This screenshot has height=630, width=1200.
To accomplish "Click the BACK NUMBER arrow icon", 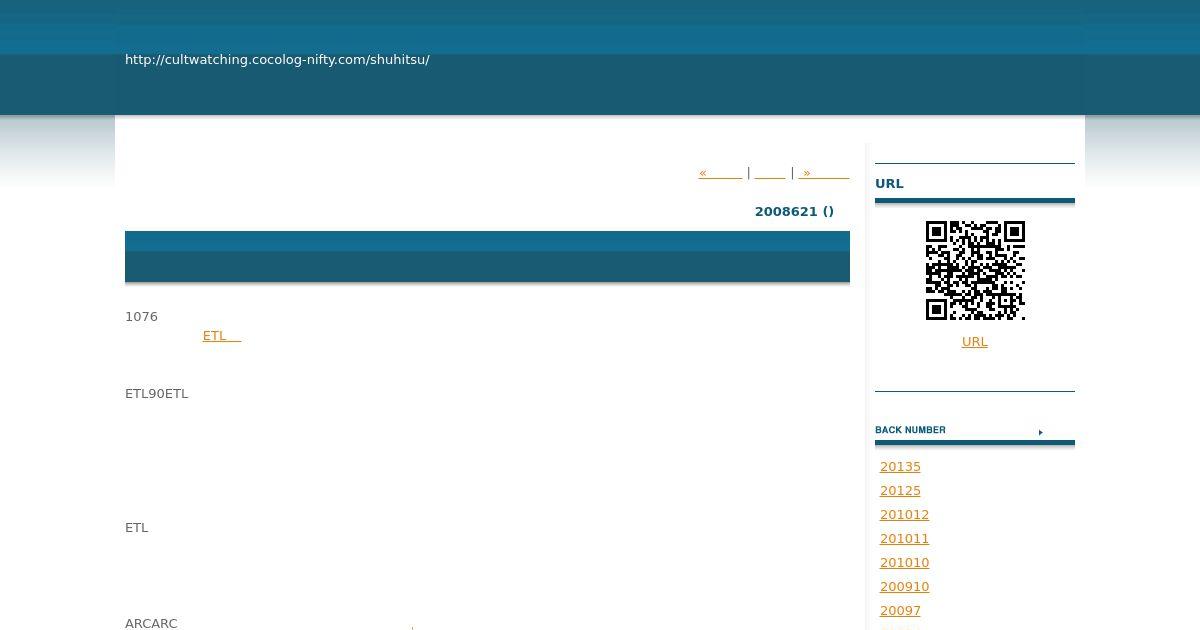I will pos(1041,432).
